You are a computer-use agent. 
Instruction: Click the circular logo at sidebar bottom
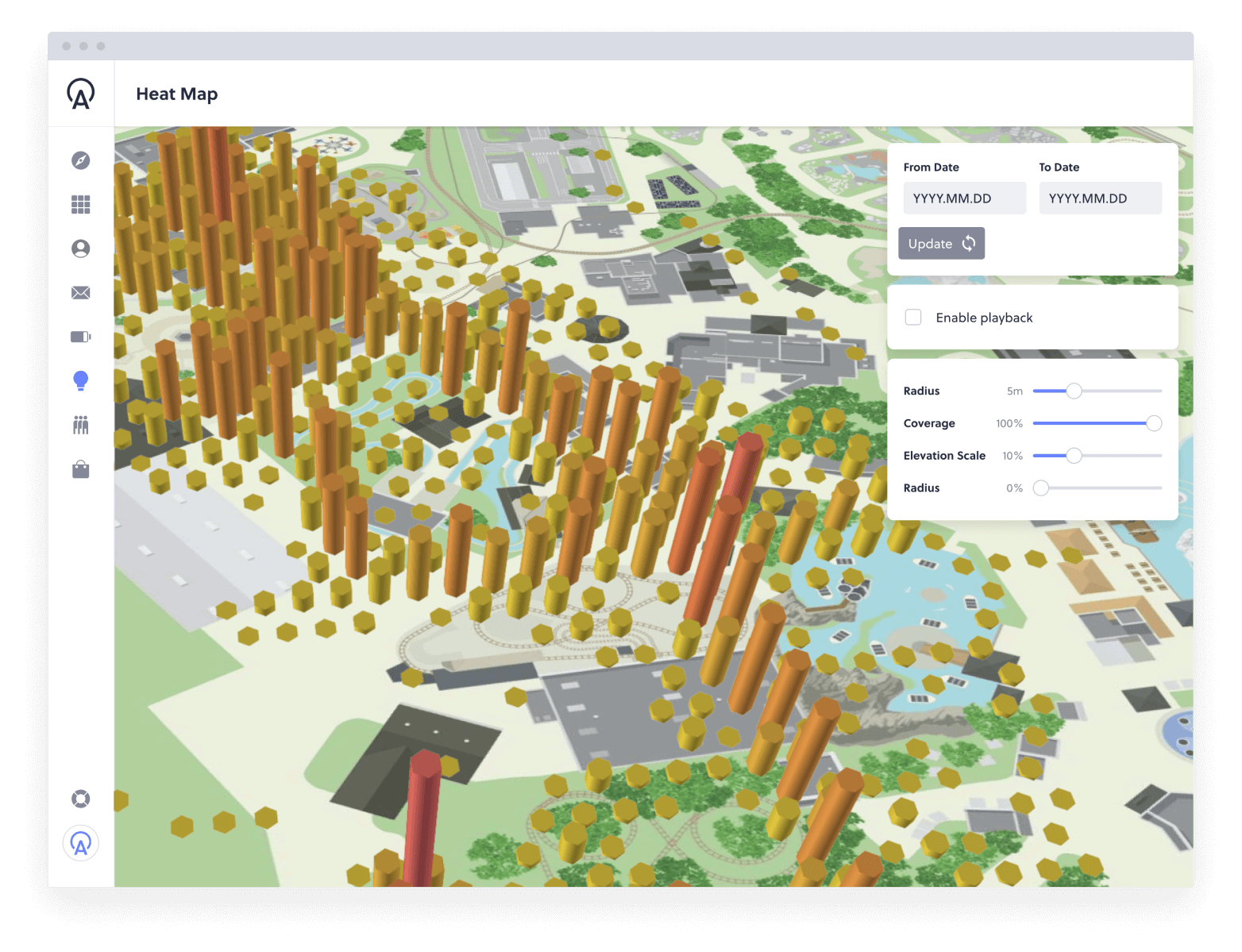click(80, 842)
